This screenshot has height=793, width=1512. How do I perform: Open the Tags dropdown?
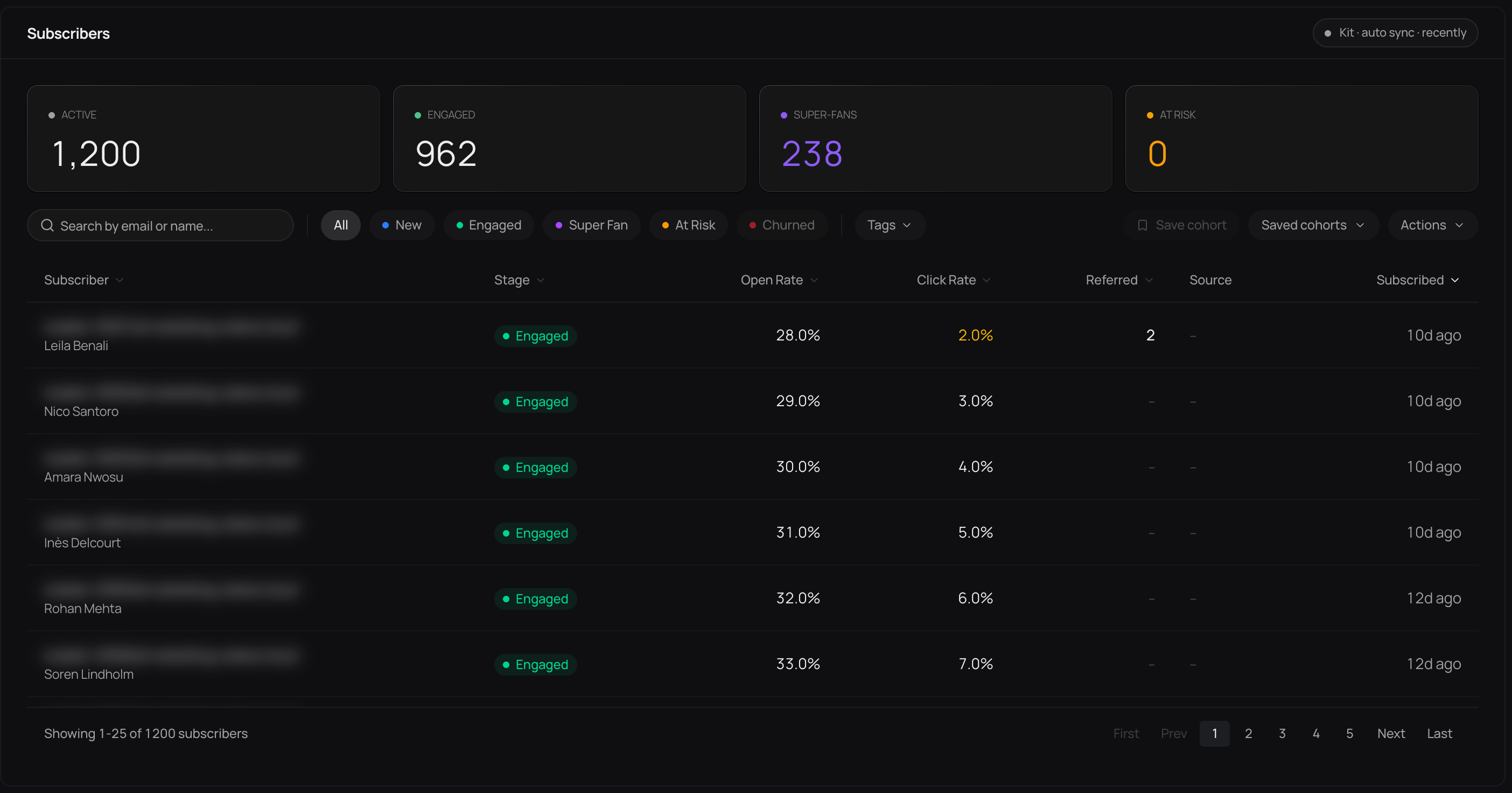[890, 226]
